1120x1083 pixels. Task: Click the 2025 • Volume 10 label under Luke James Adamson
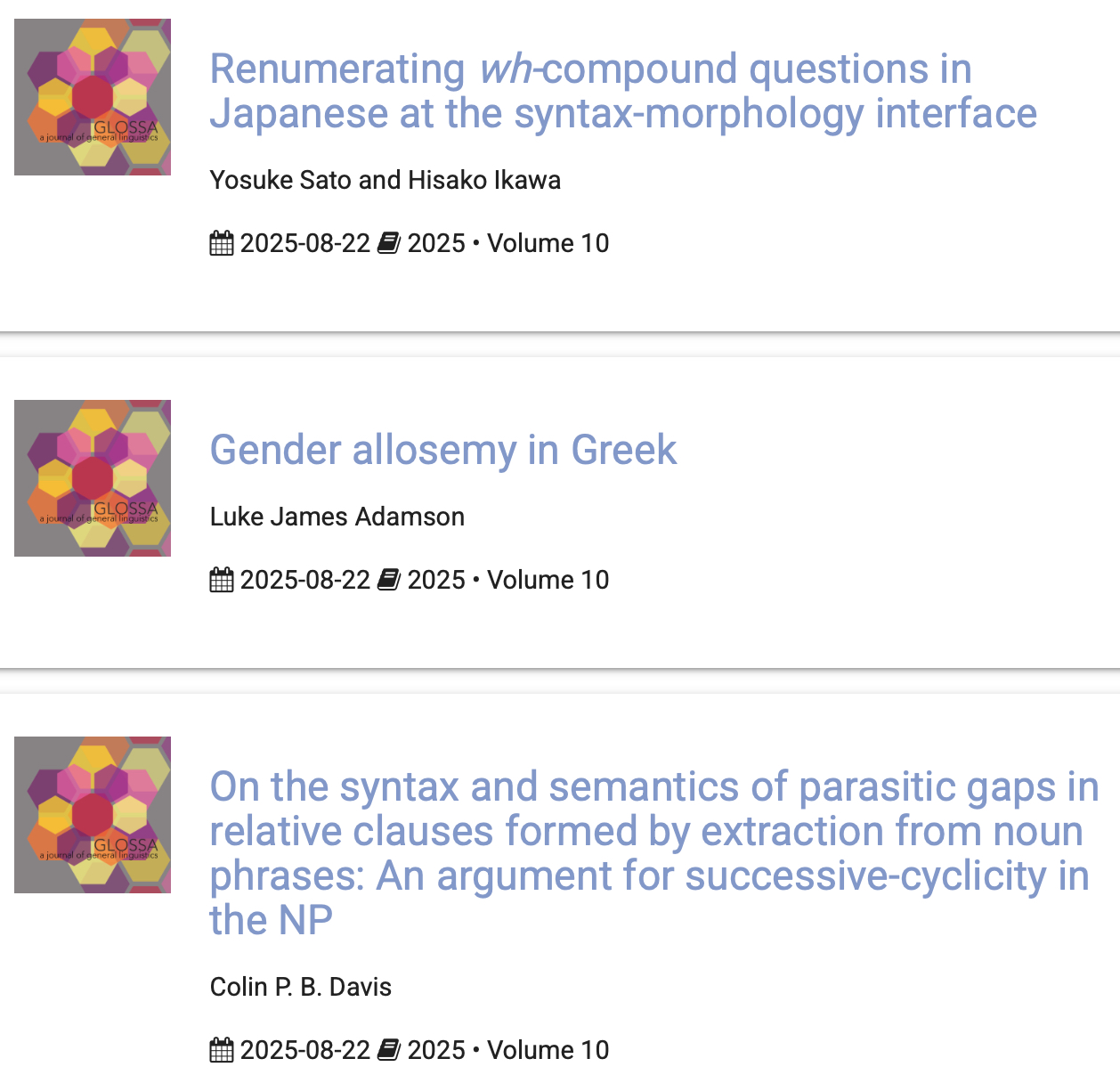click(x=508, y=580)
